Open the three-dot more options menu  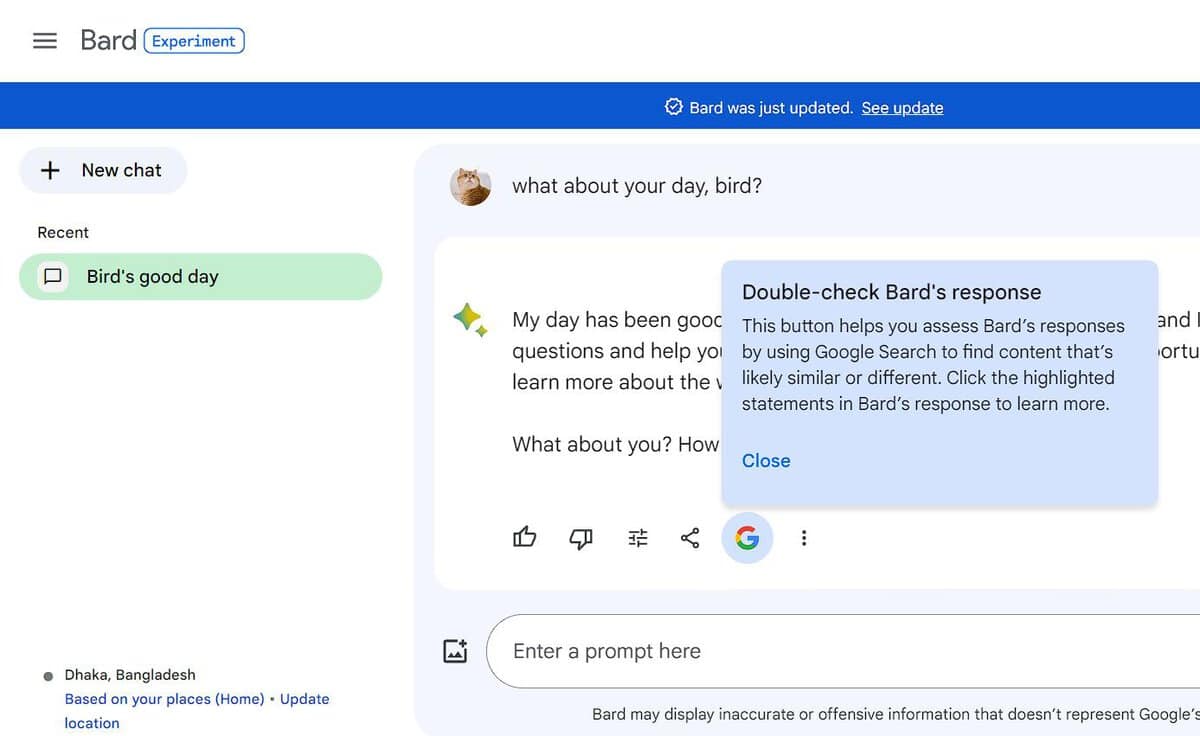[x=803, y=538]
